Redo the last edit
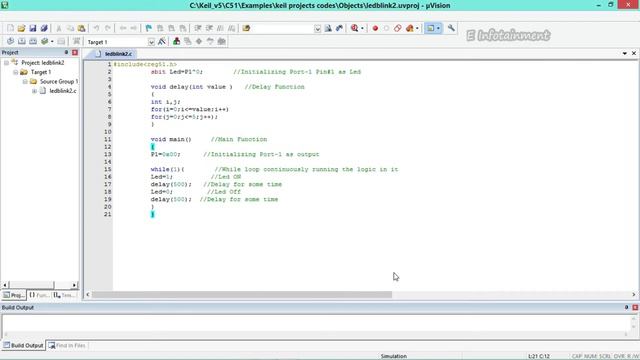Screen dimensions: 640x360 point(108,28)
